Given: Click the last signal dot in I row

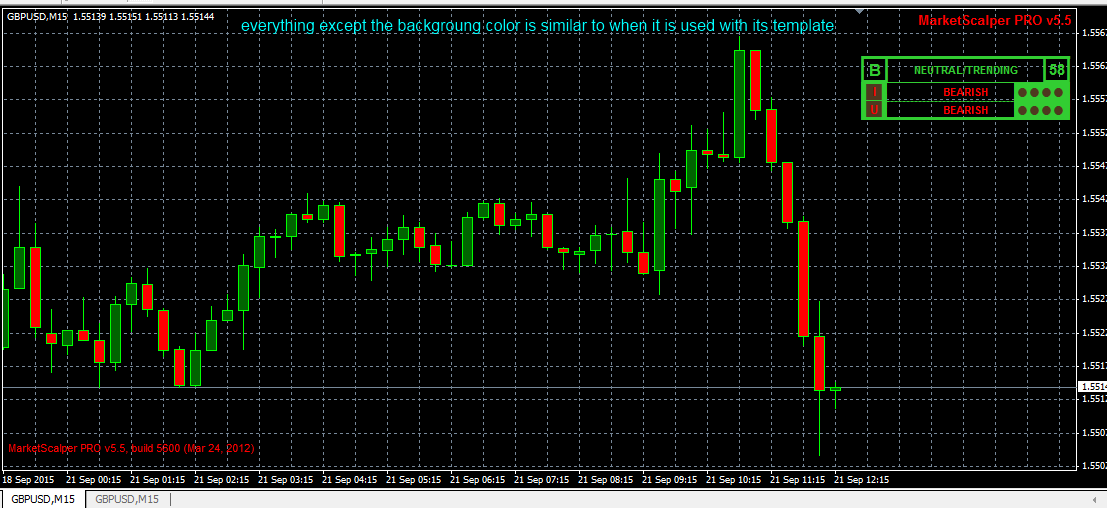Looking at the screenshot, I should coord(1058,92).
